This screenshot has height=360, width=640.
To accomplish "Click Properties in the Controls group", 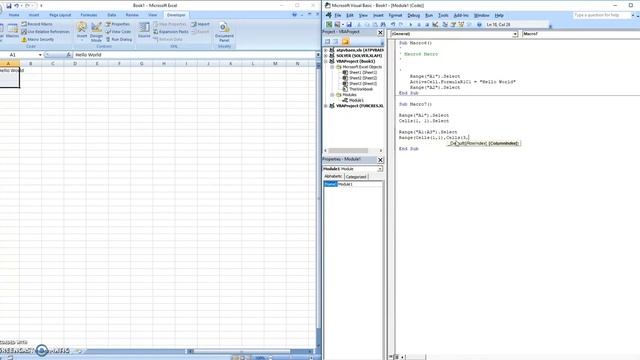I will click(x=118, y=24).
